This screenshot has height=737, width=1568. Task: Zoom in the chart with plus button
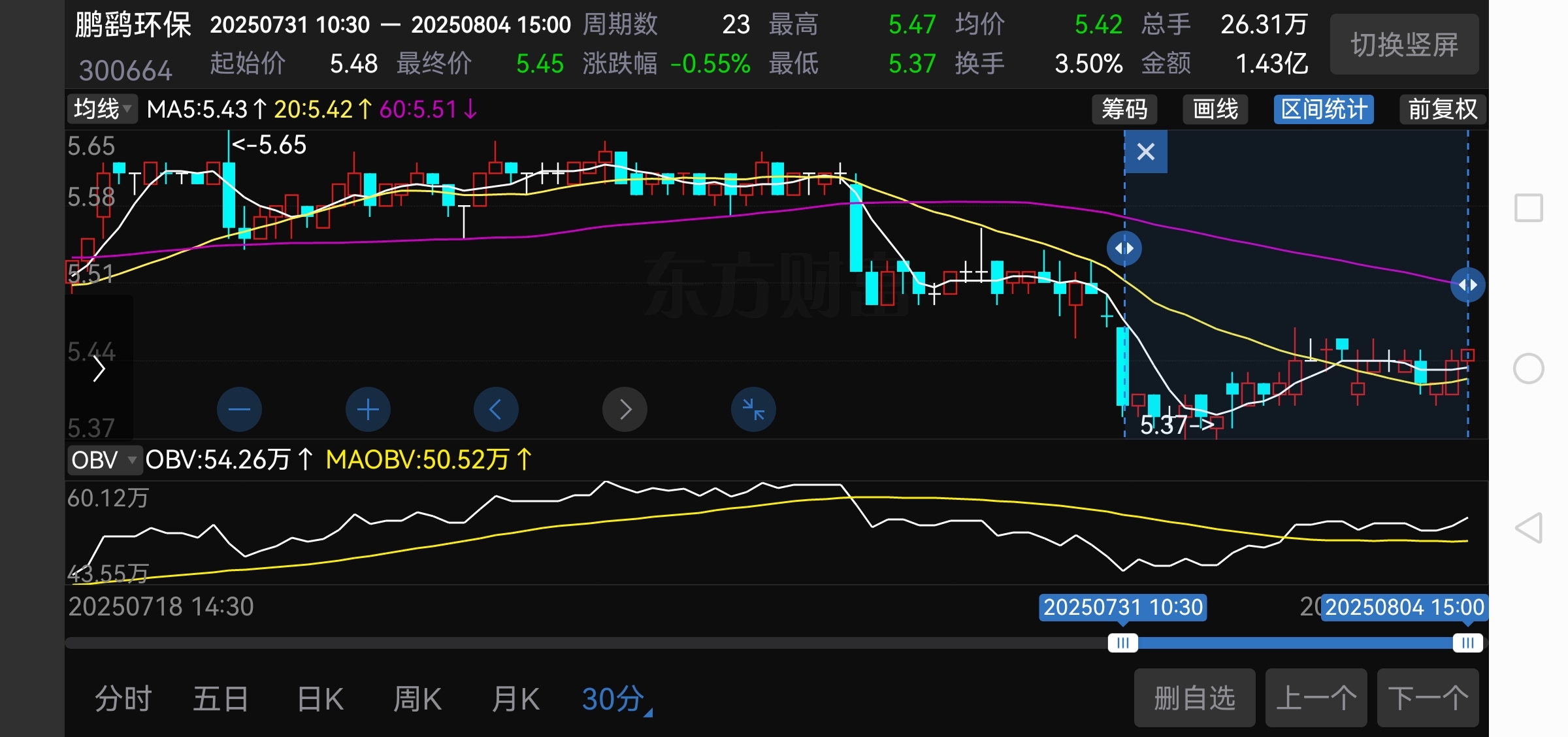click(x=368, y=410)
